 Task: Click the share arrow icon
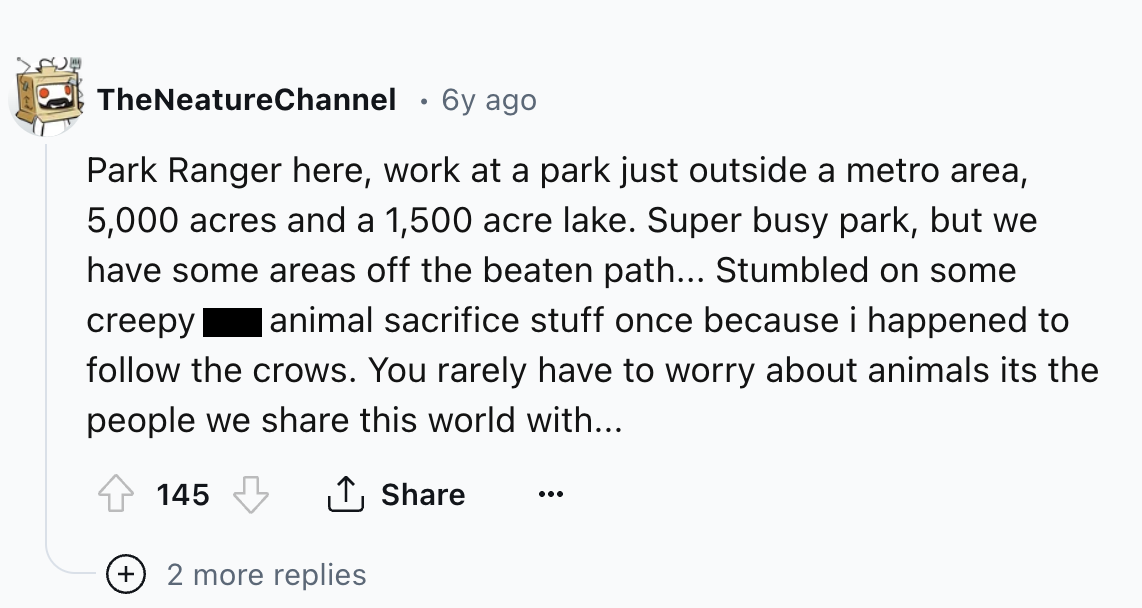point(343,495)
